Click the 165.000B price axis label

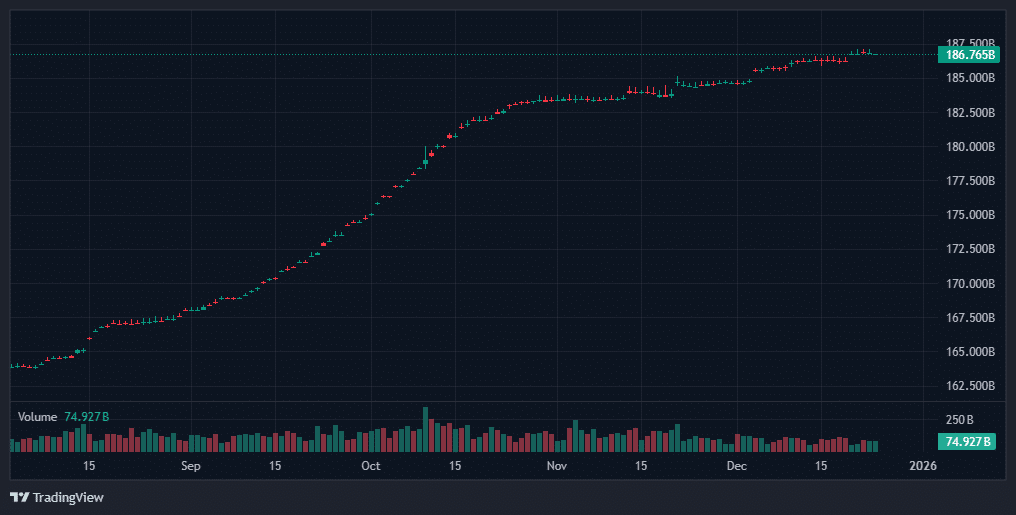tap(969, 352)
